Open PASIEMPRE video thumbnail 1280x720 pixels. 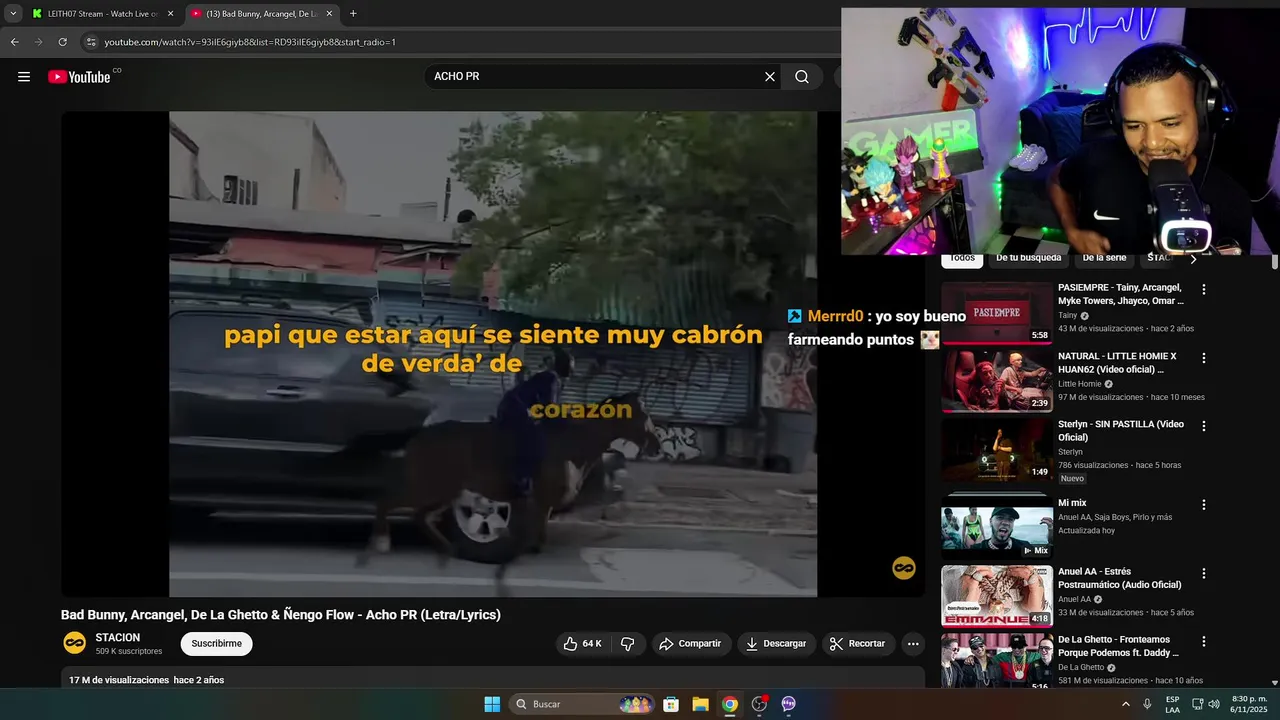click(x=997, y=313)
